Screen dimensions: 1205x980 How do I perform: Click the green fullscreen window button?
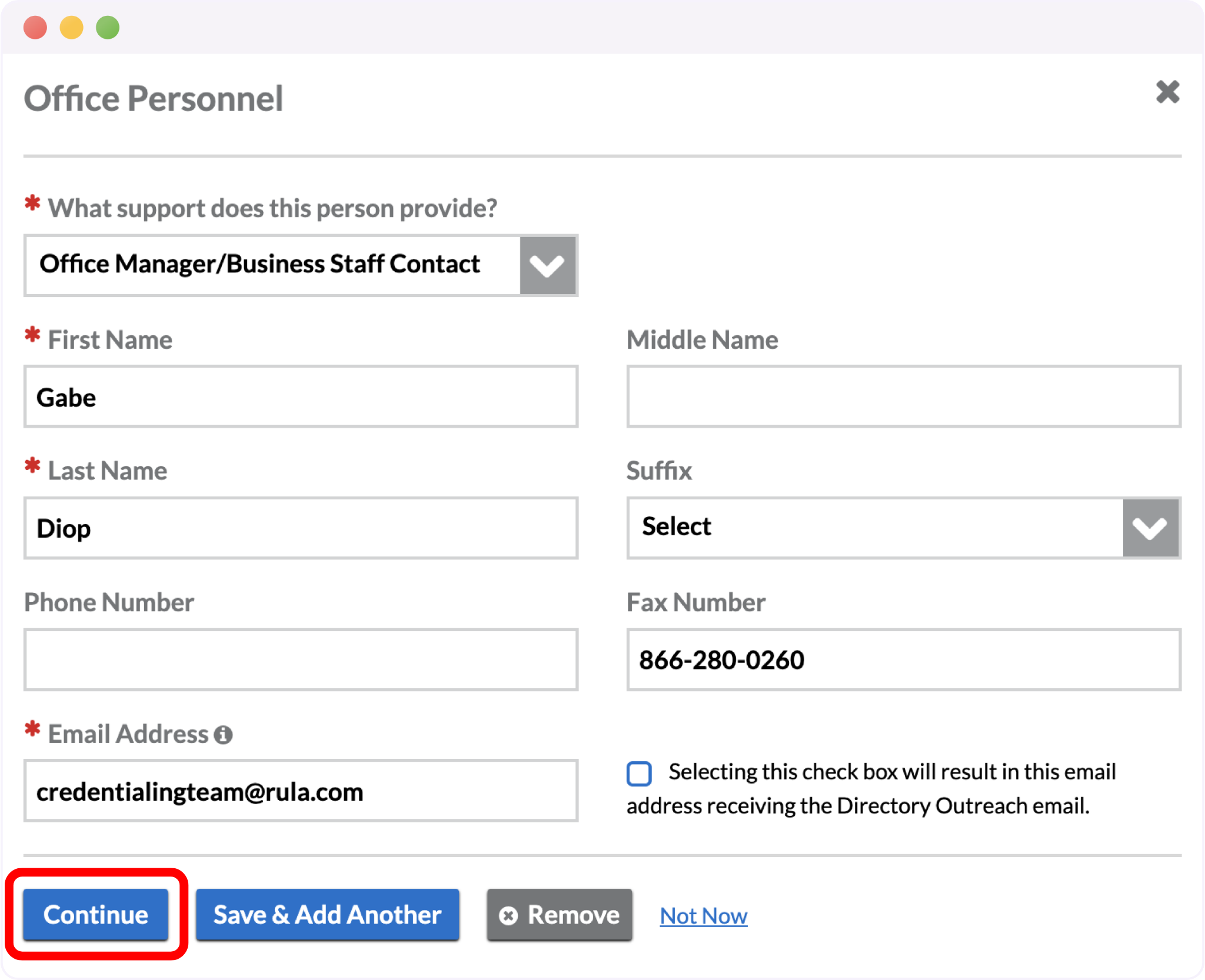click(x=108, y=28)
